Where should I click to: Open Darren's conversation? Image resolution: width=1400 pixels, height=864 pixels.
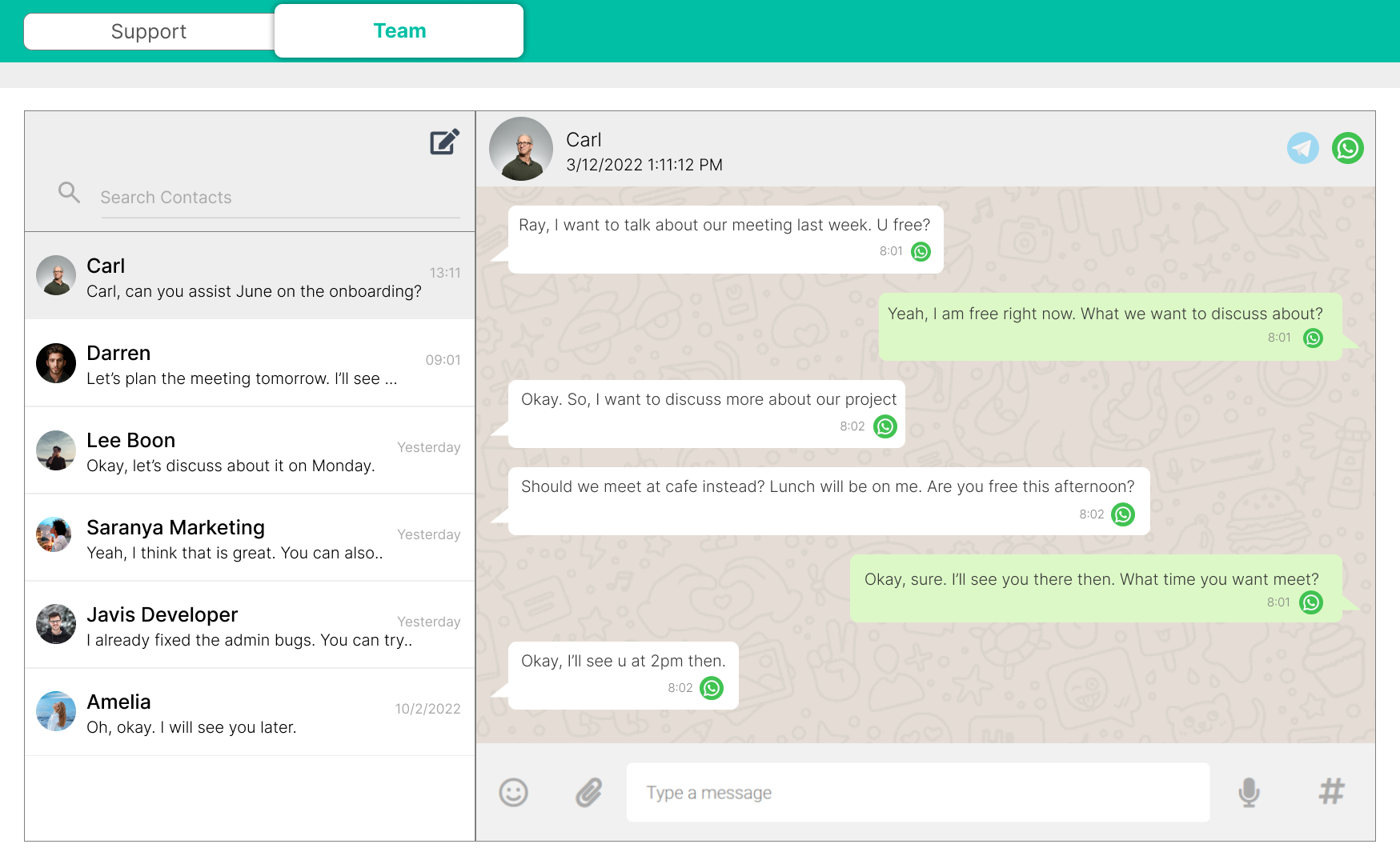tap(250, 363)
